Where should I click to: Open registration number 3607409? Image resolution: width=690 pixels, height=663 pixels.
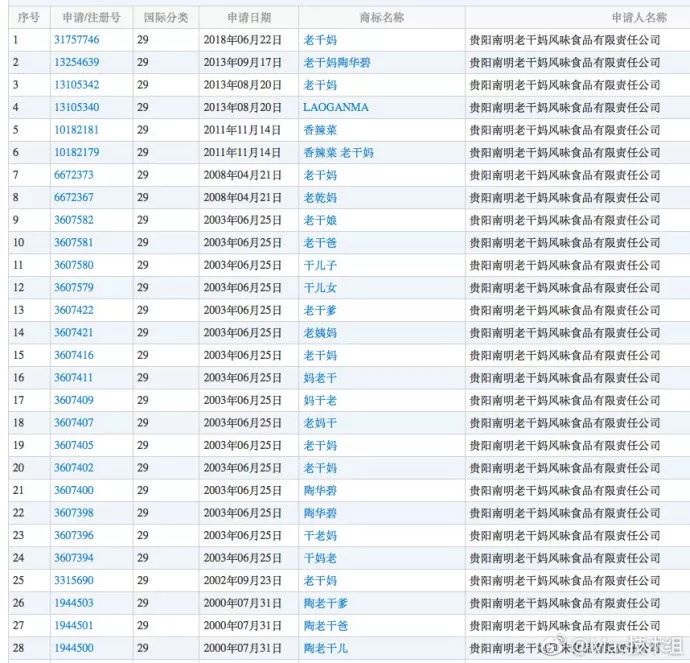[74, 400]
